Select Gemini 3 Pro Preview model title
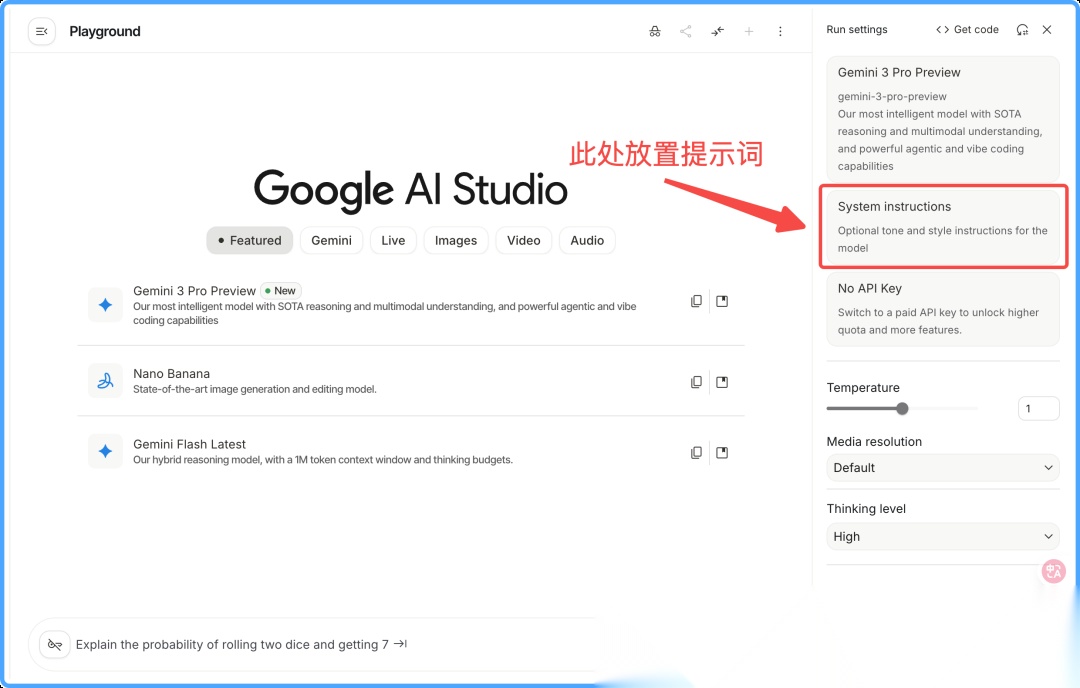The width and height of the screenshot is (1080, 688). coord(194,291)
